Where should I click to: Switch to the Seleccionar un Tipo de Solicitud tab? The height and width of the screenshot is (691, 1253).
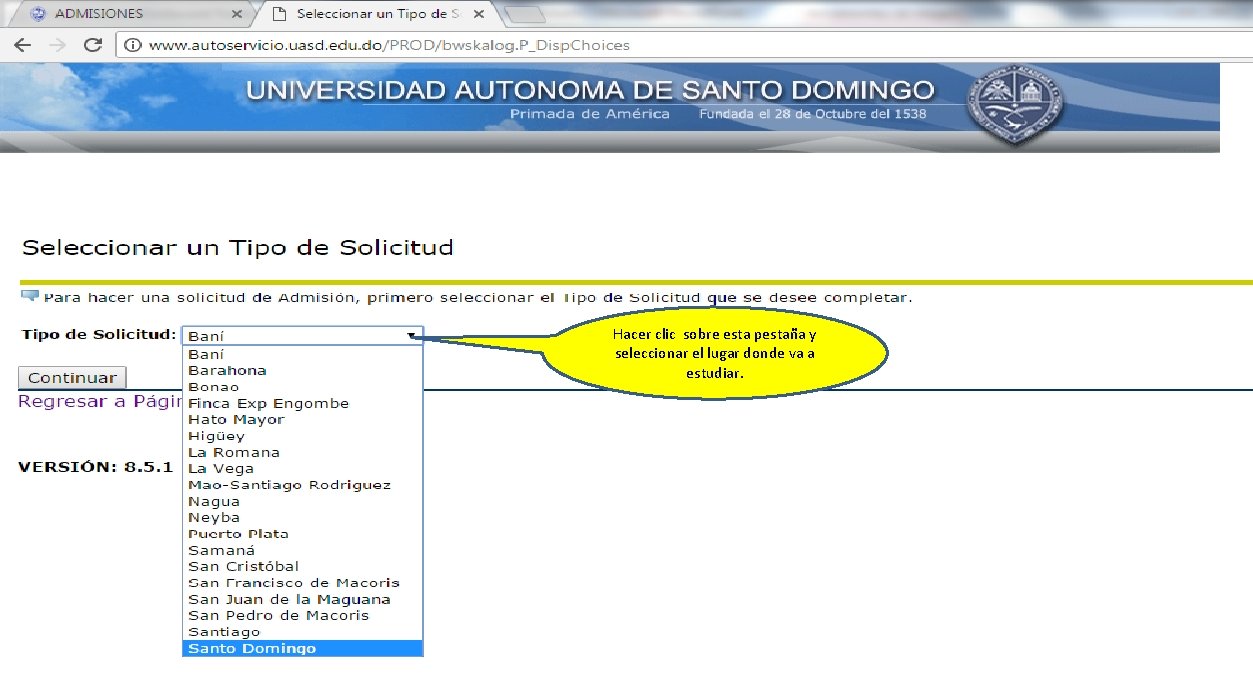pos(375,14)
